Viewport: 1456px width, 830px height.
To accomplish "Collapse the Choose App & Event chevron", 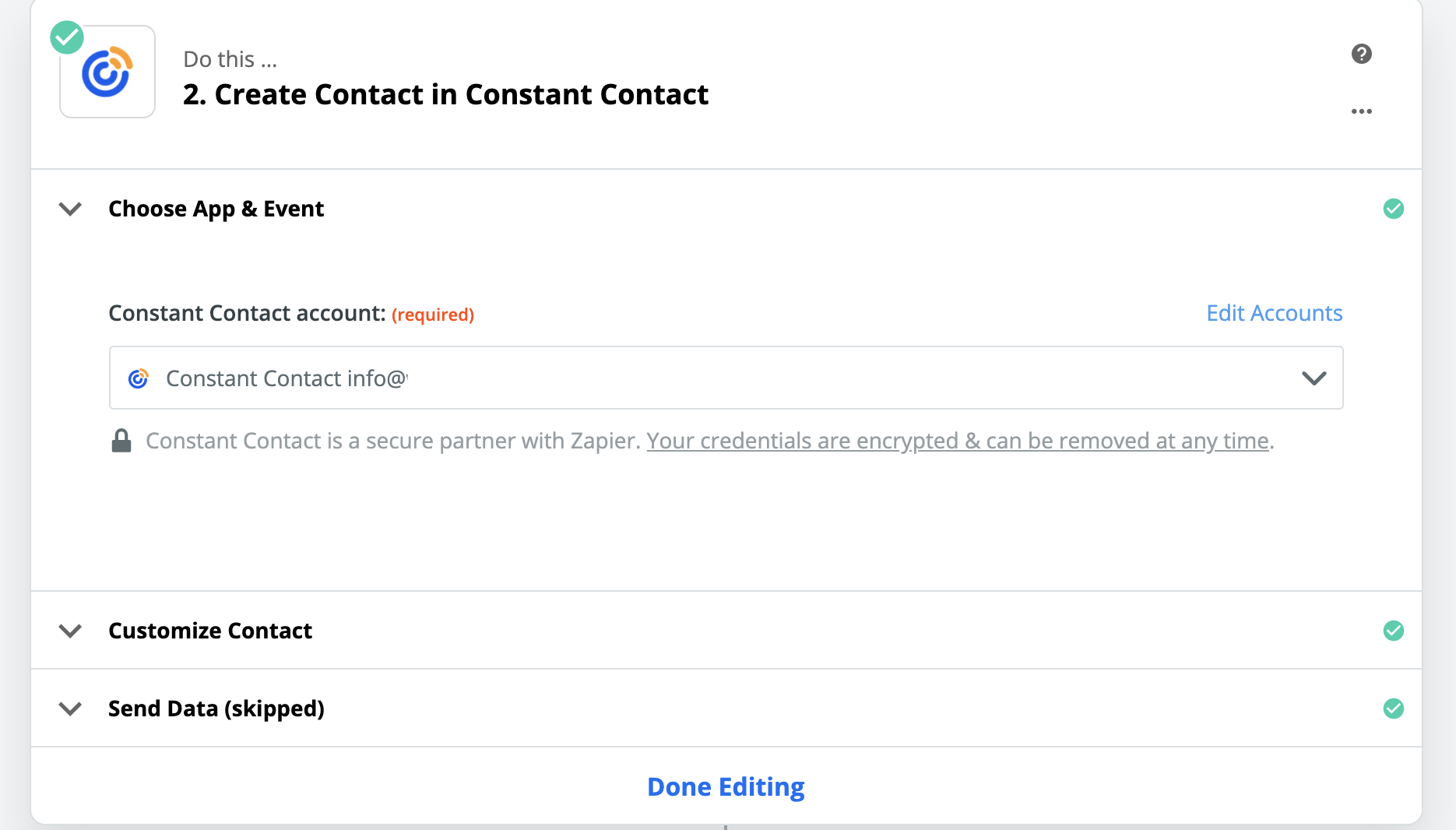I will pyautogui.click(x=71, y=209).
